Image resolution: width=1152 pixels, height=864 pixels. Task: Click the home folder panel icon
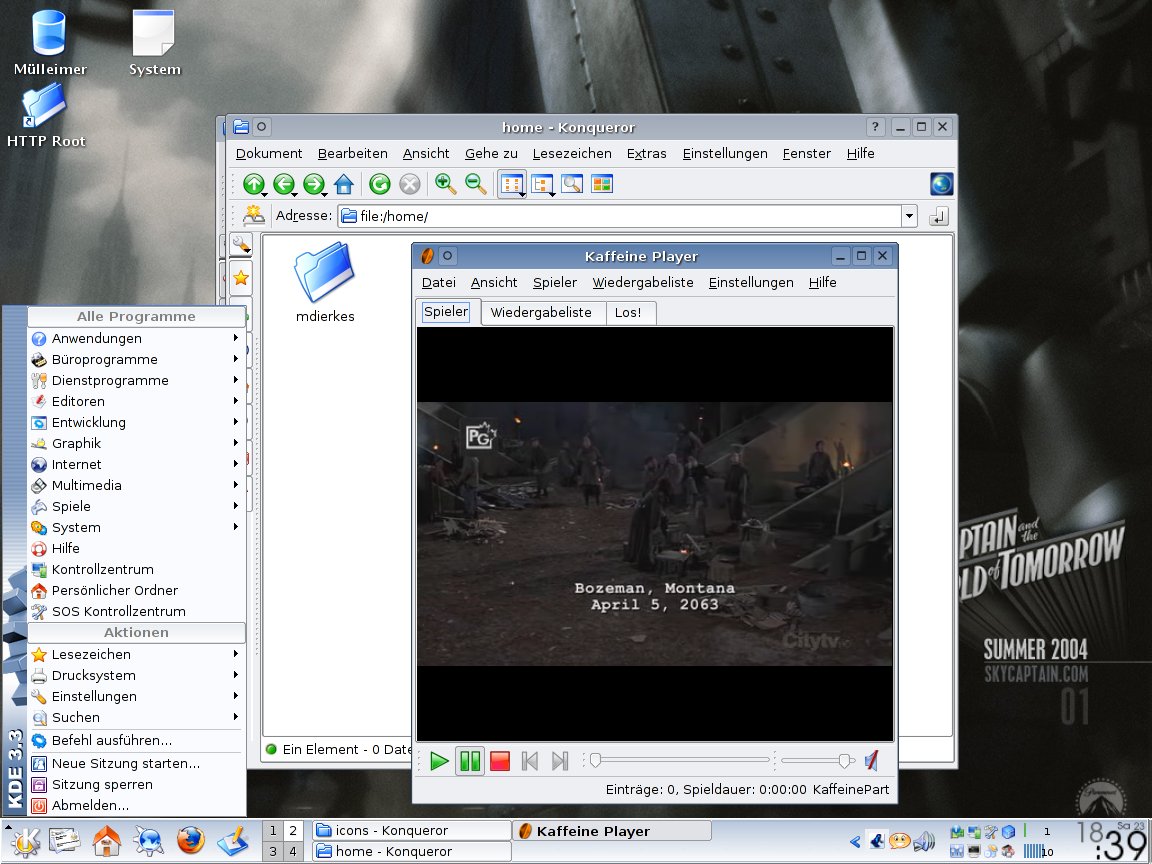click(107, 841)
